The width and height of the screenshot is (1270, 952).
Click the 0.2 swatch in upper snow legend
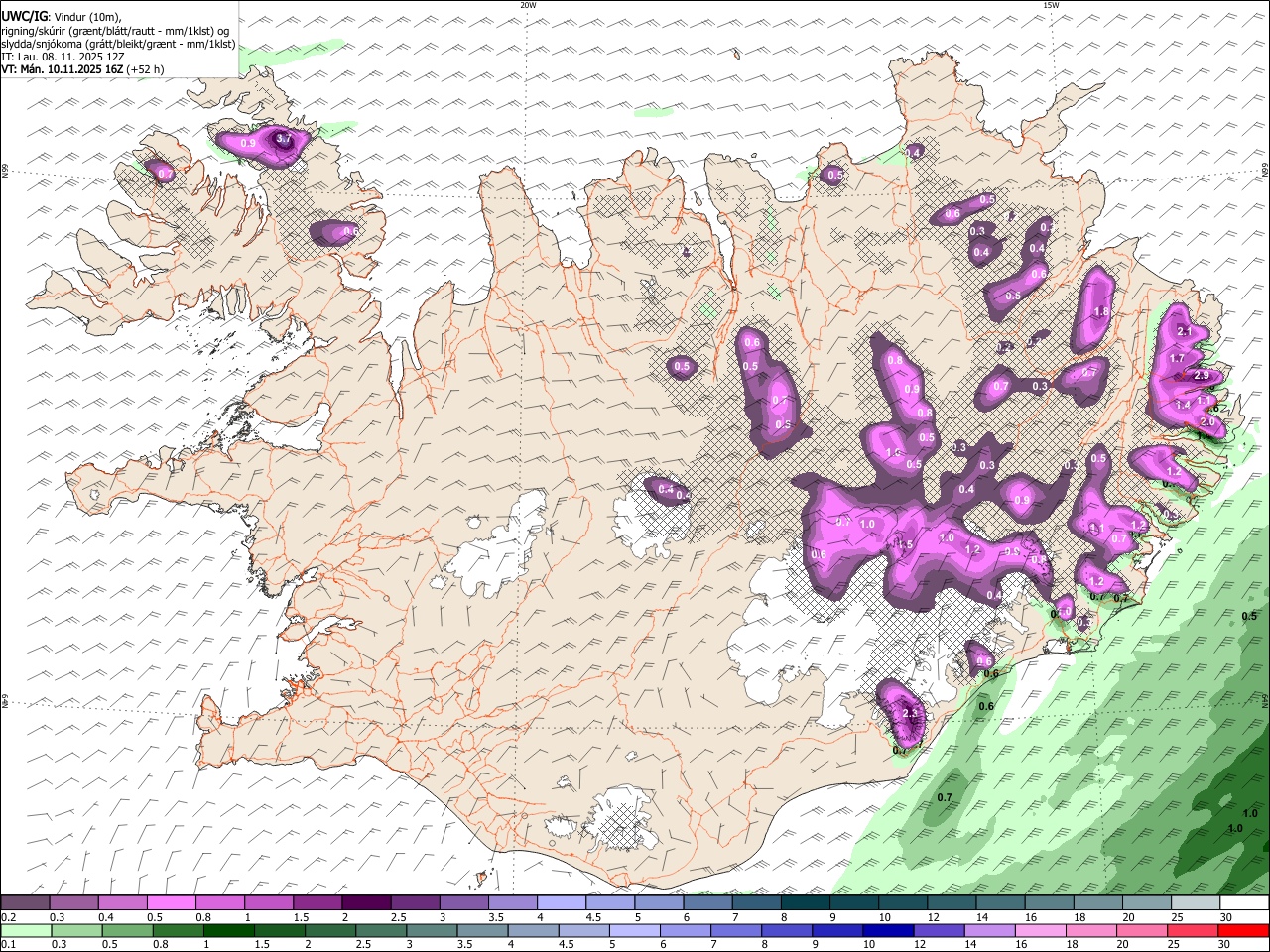[25, 903]
